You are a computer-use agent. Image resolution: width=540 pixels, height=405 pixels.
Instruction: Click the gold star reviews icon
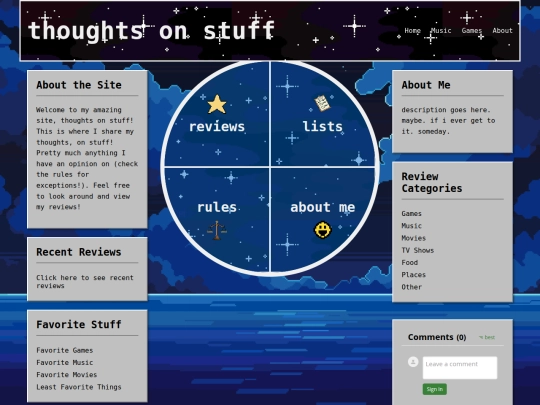pos(217,104)
